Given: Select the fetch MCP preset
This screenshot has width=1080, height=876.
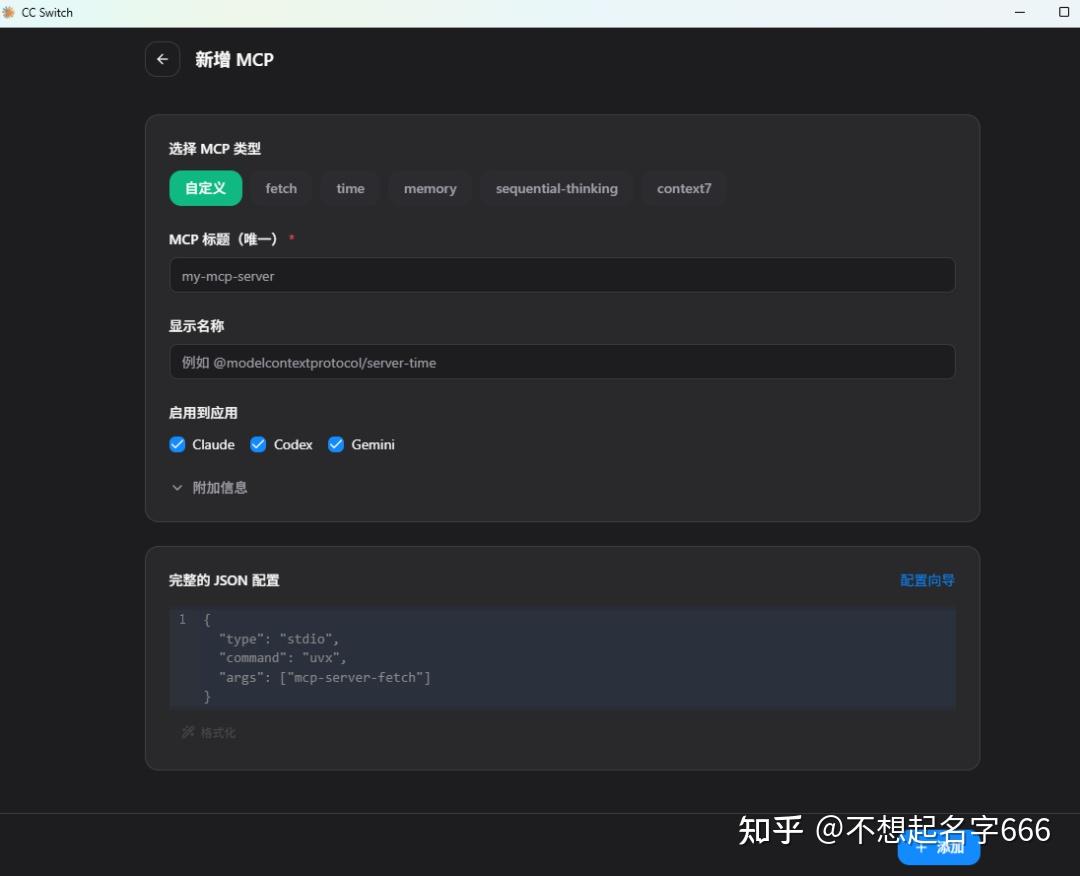Looking at the screenshot, I should (x=281, y=188).
